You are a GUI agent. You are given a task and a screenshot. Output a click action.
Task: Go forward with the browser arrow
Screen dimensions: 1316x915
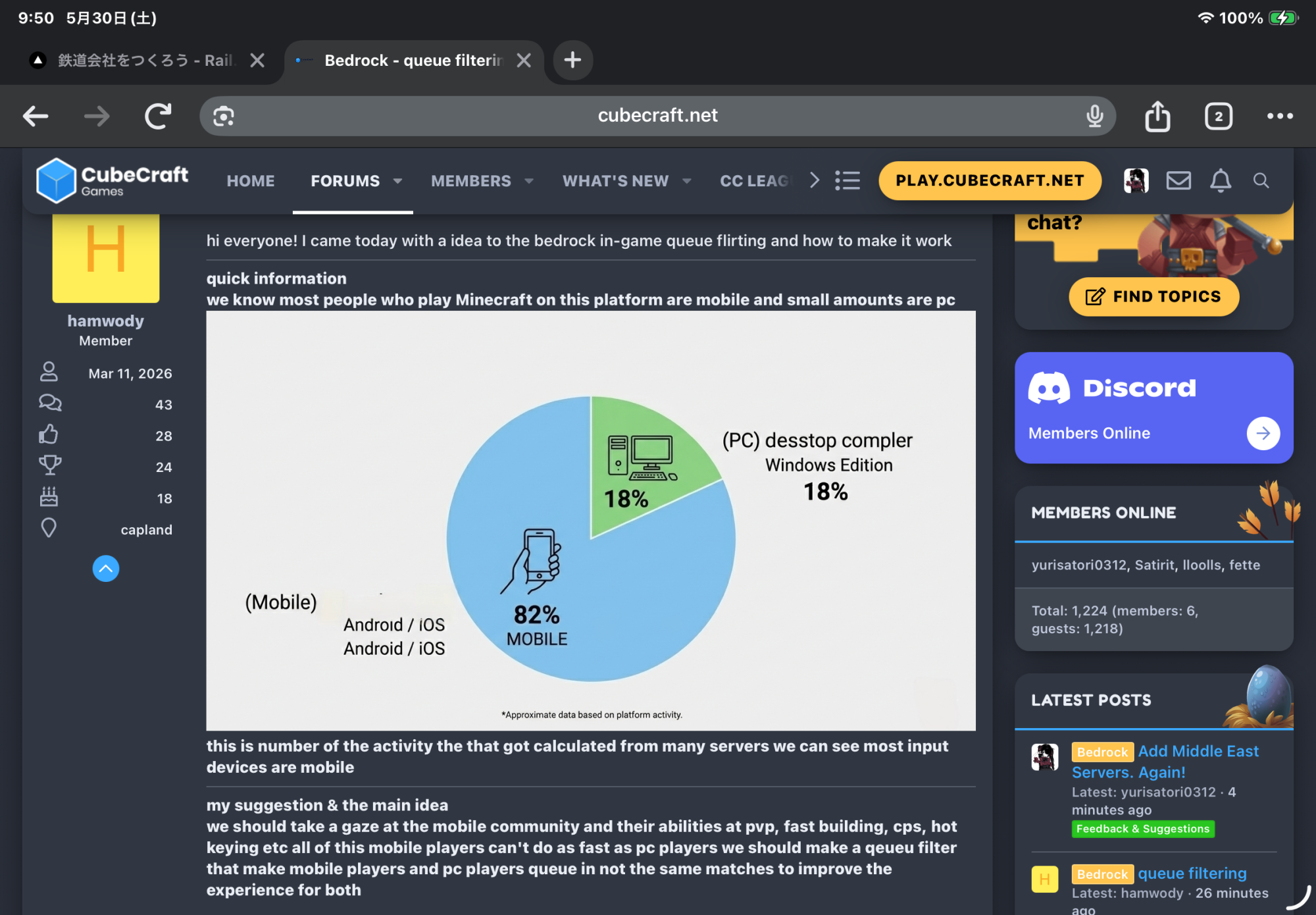(x=97, y=117)
